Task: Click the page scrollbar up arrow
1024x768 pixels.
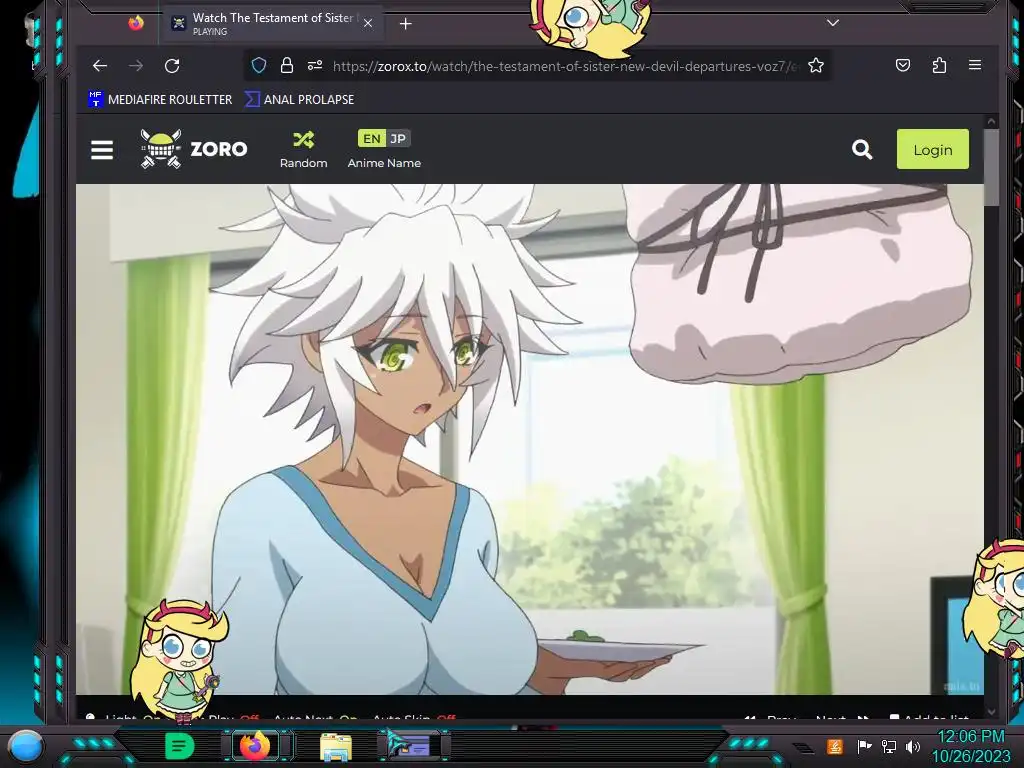Action: pos(991,121)
